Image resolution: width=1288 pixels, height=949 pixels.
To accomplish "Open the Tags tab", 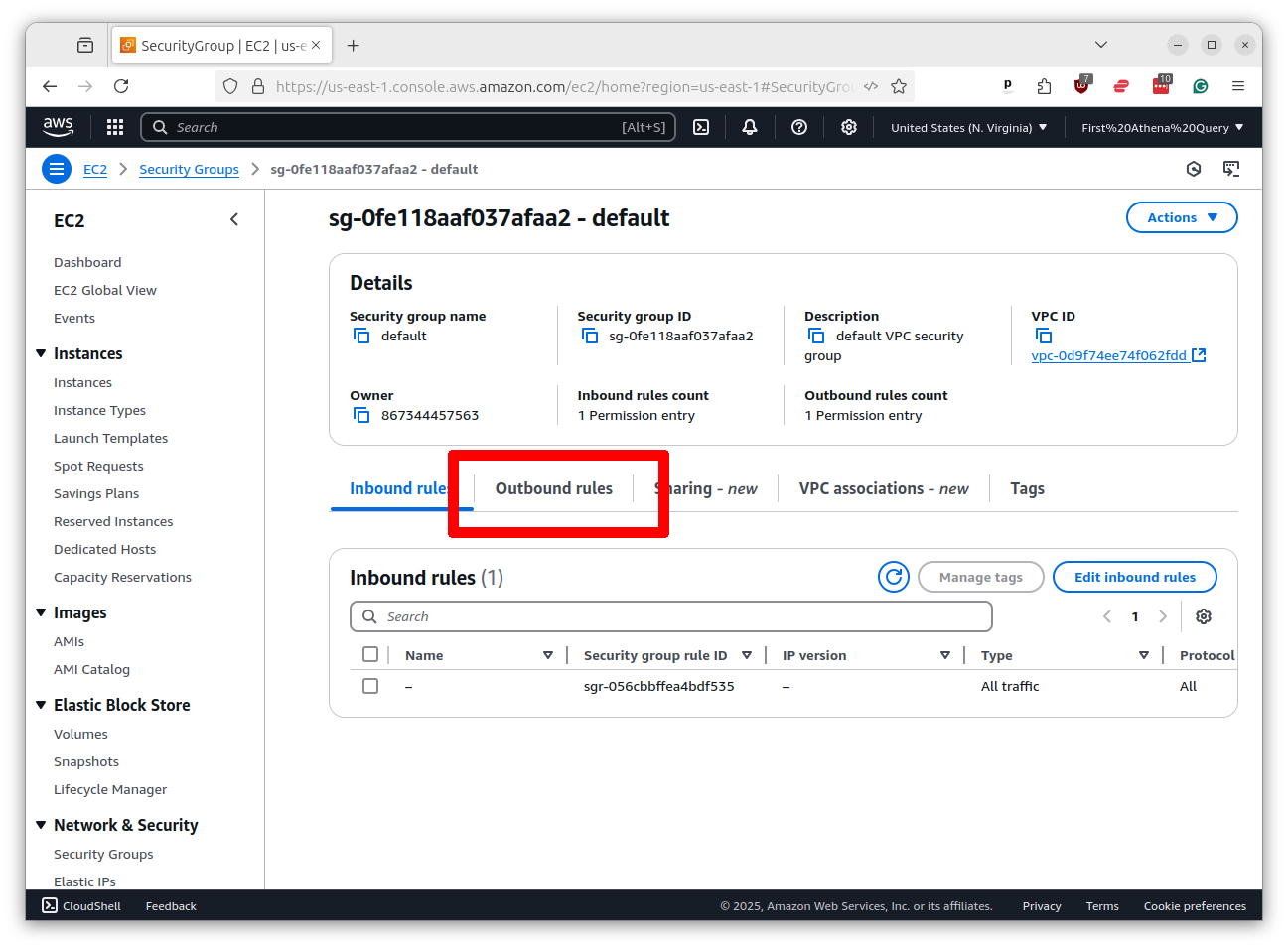I will [1027, 488].
